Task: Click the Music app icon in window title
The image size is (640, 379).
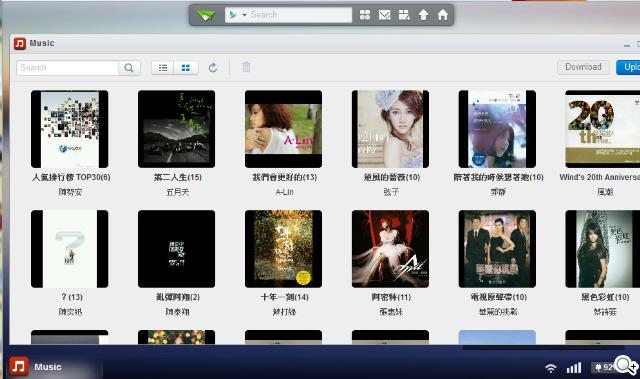Action: coord(20,43)
